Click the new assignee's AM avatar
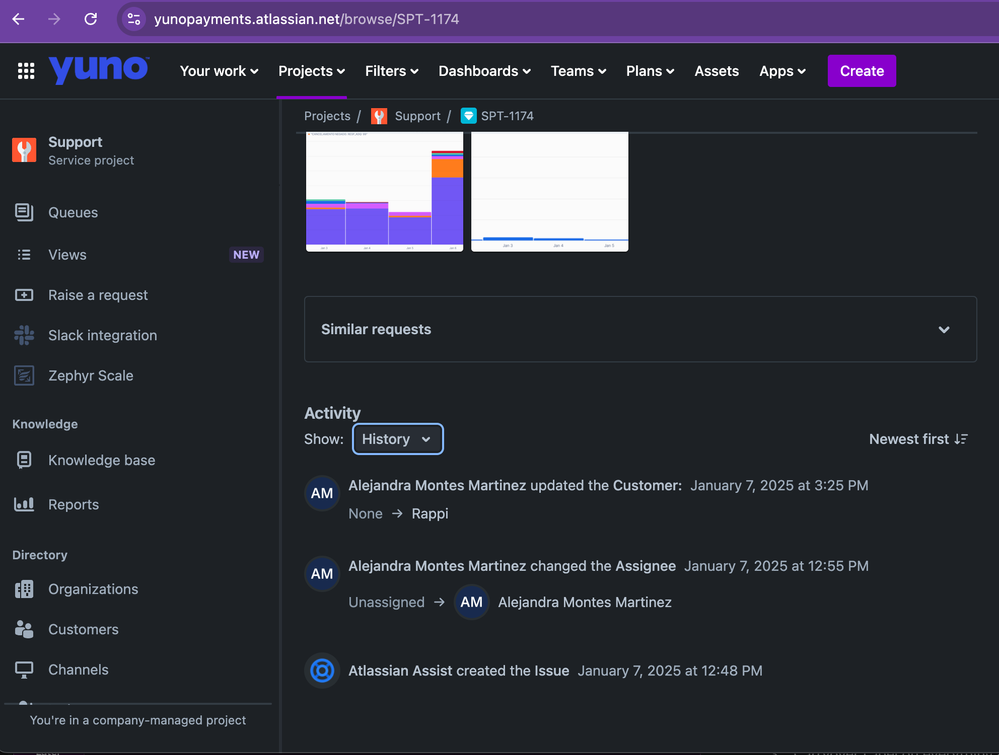 pos(471,602)
